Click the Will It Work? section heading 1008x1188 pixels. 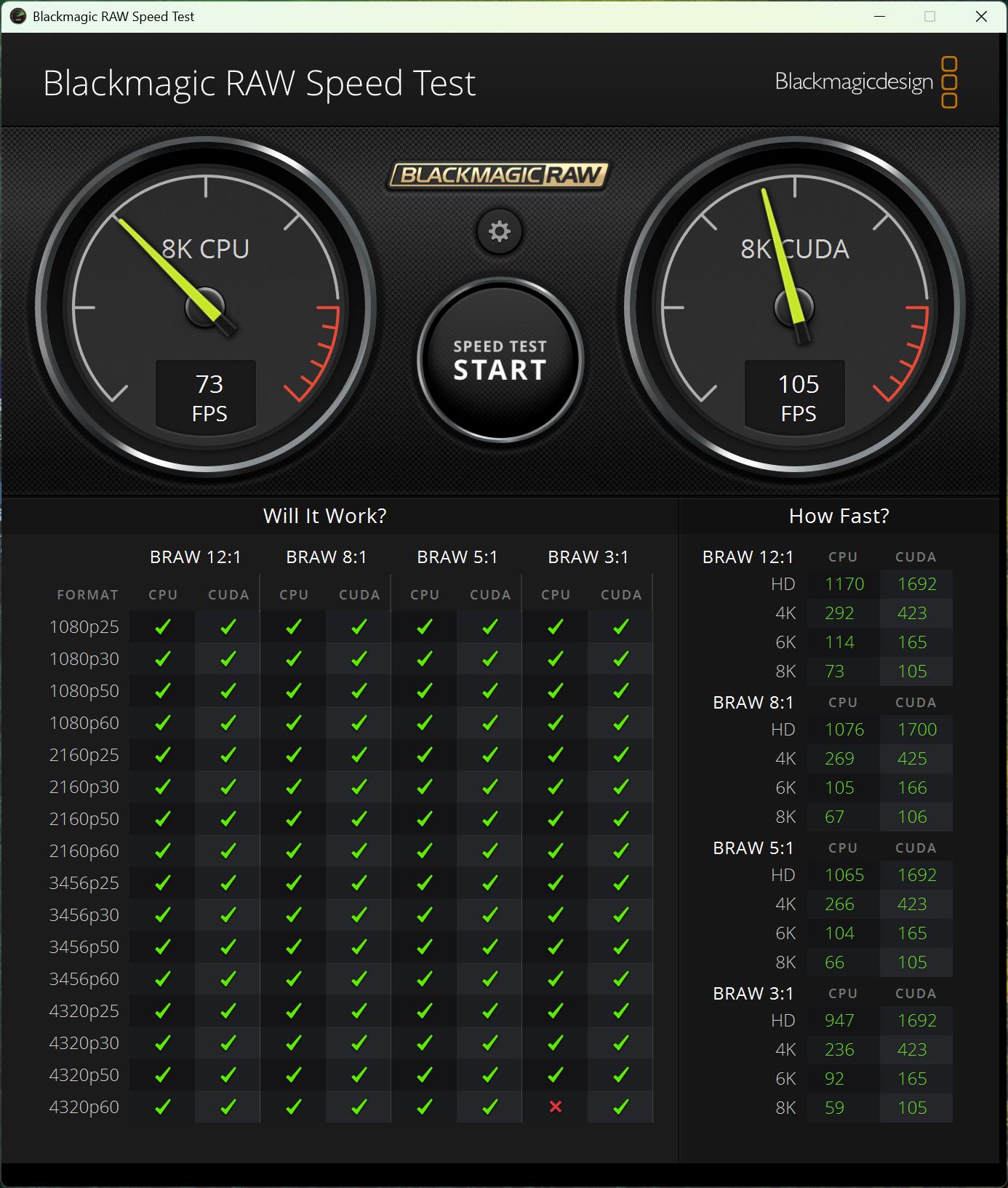click(x=324, y=516)
